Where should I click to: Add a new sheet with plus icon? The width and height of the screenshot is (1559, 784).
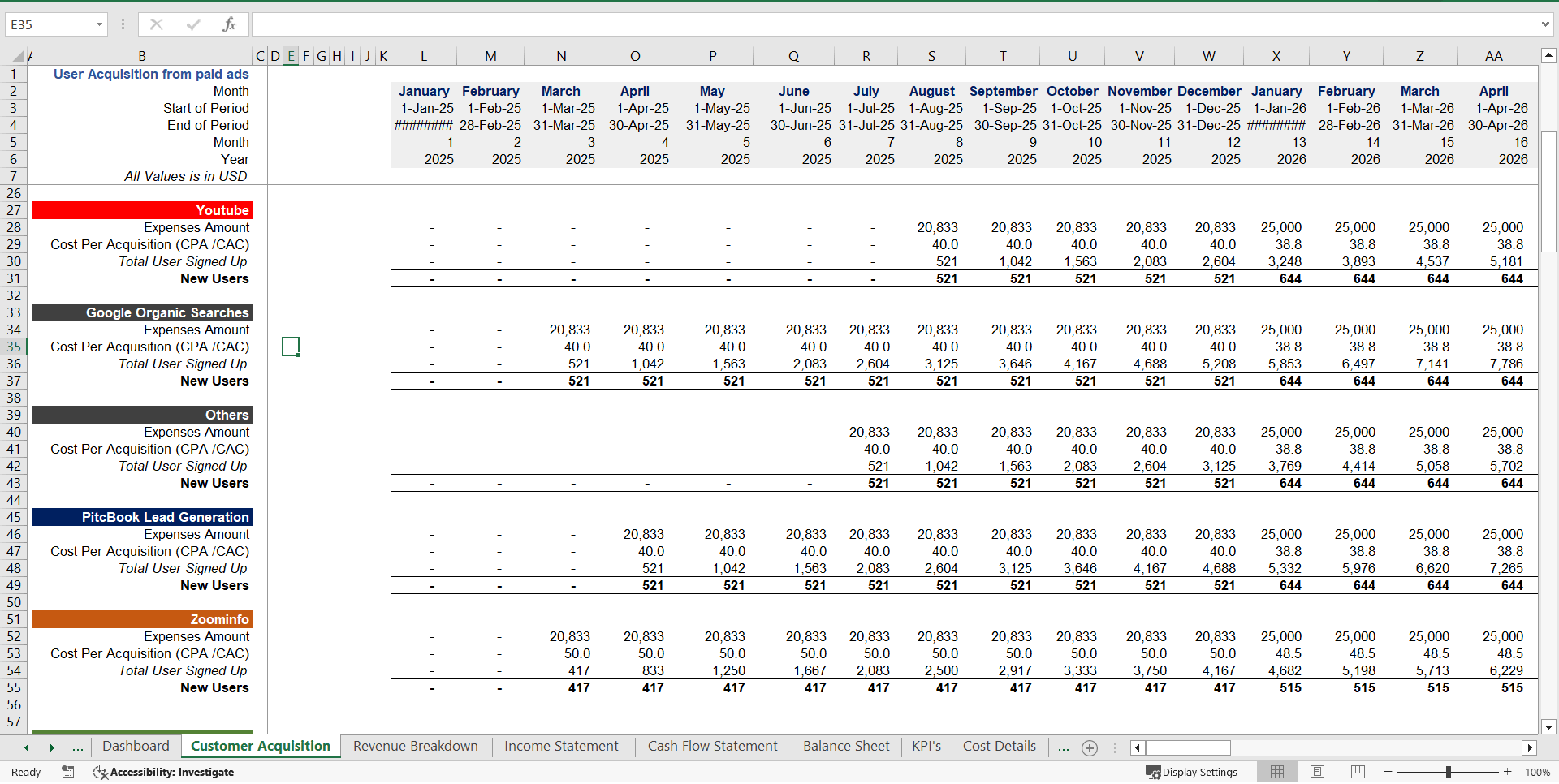(x=1090, y=748)
